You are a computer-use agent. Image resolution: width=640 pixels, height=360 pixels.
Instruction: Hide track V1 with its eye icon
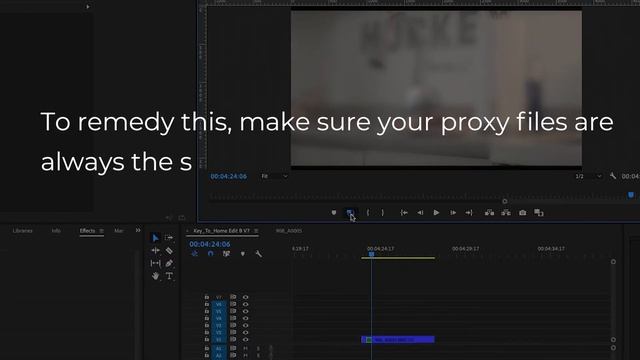[x=245, y=340]
